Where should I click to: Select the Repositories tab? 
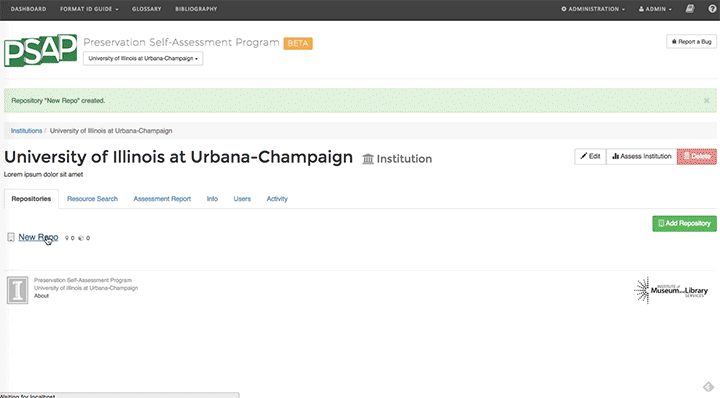tap(31, 199)
